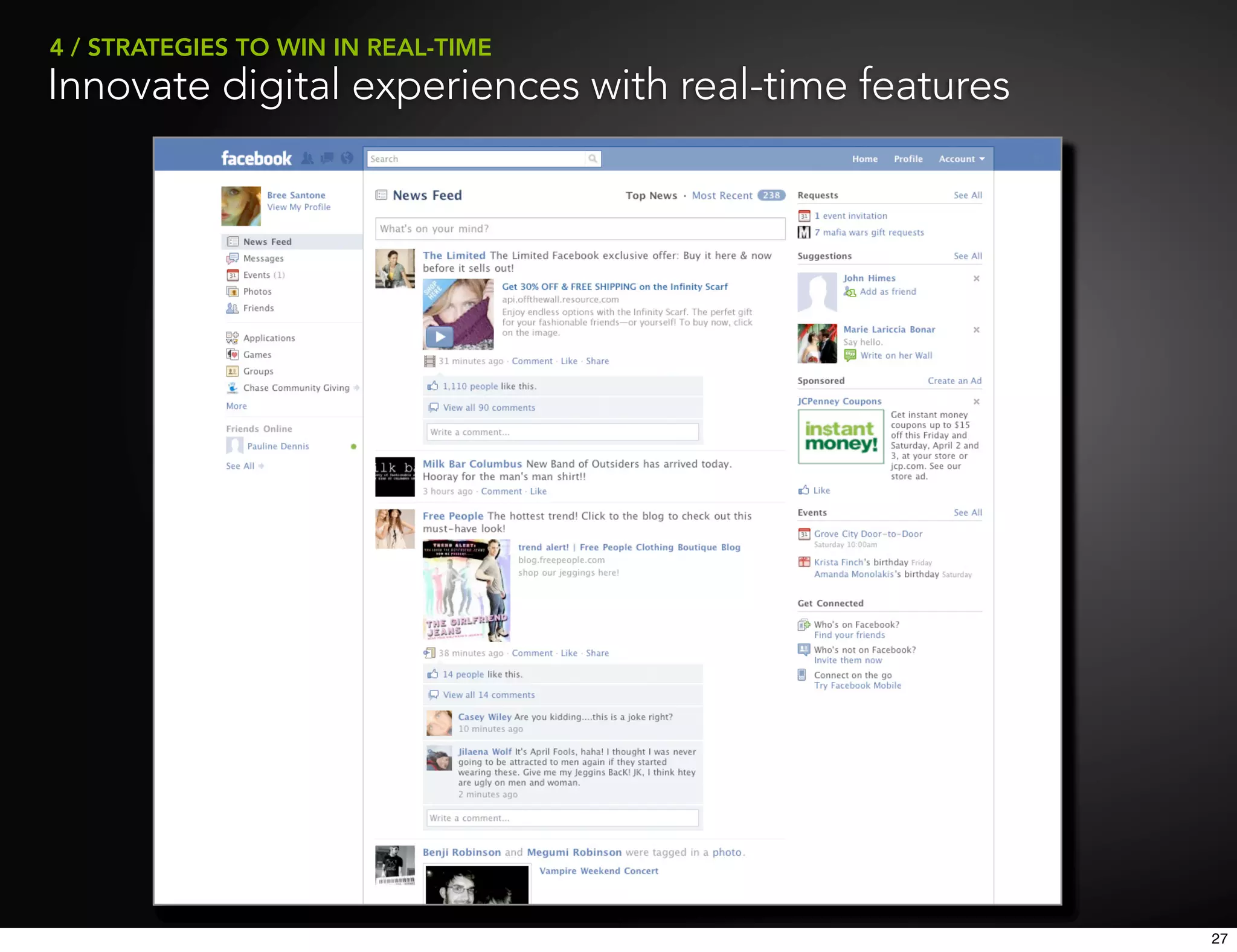Click the Facebook logo

(x=256, y=158)
